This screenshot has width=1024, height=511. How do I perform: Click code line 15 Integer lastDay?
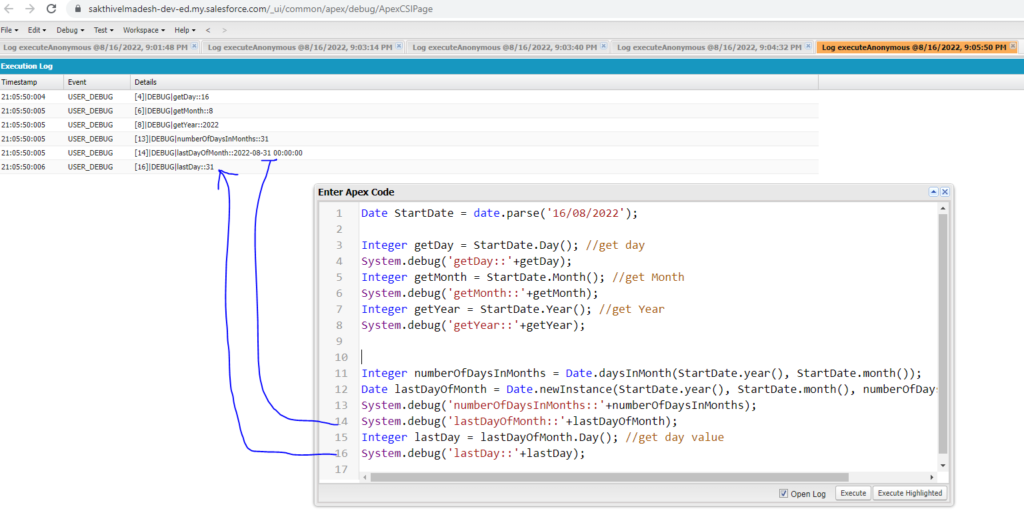[x=542, y=437]
